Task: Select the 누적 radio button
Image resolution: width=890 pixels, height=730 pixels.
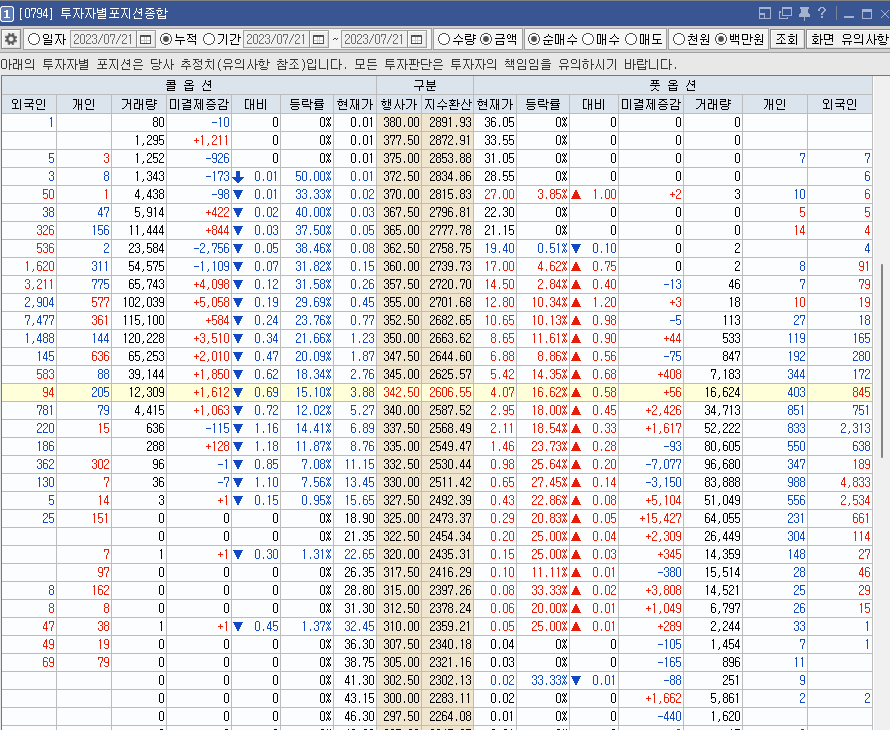Action: tap(166, 39)
